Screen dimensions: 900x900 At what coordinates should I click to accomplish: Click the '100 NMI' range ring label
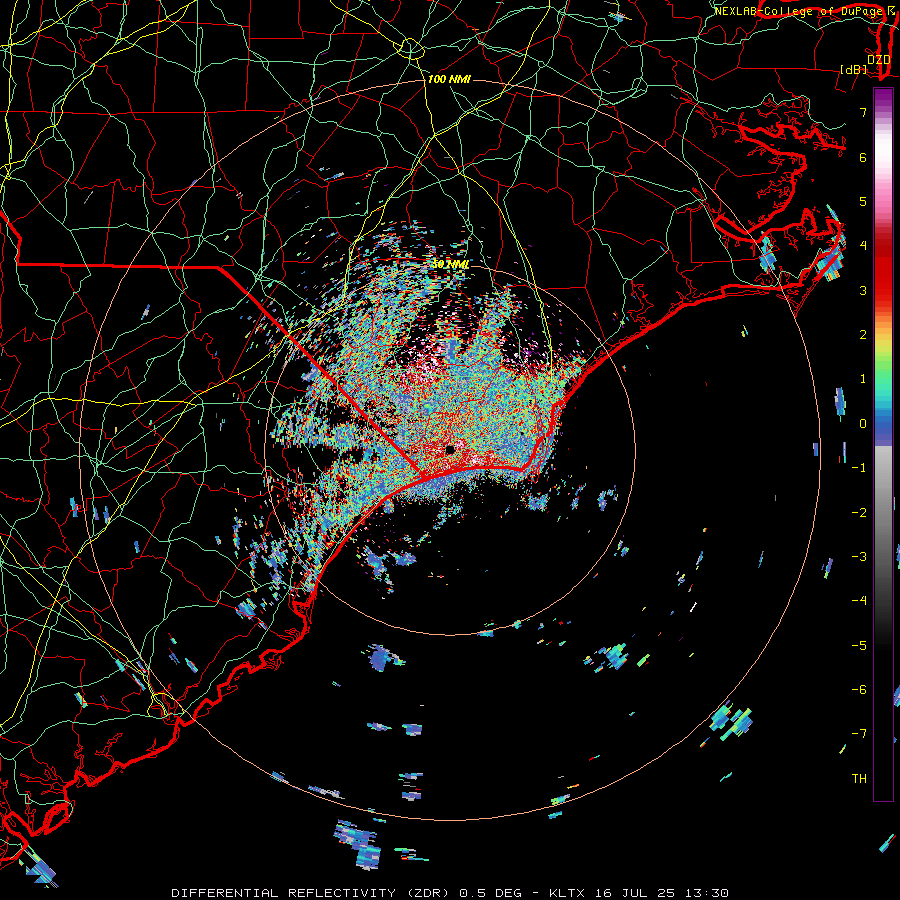449,79
